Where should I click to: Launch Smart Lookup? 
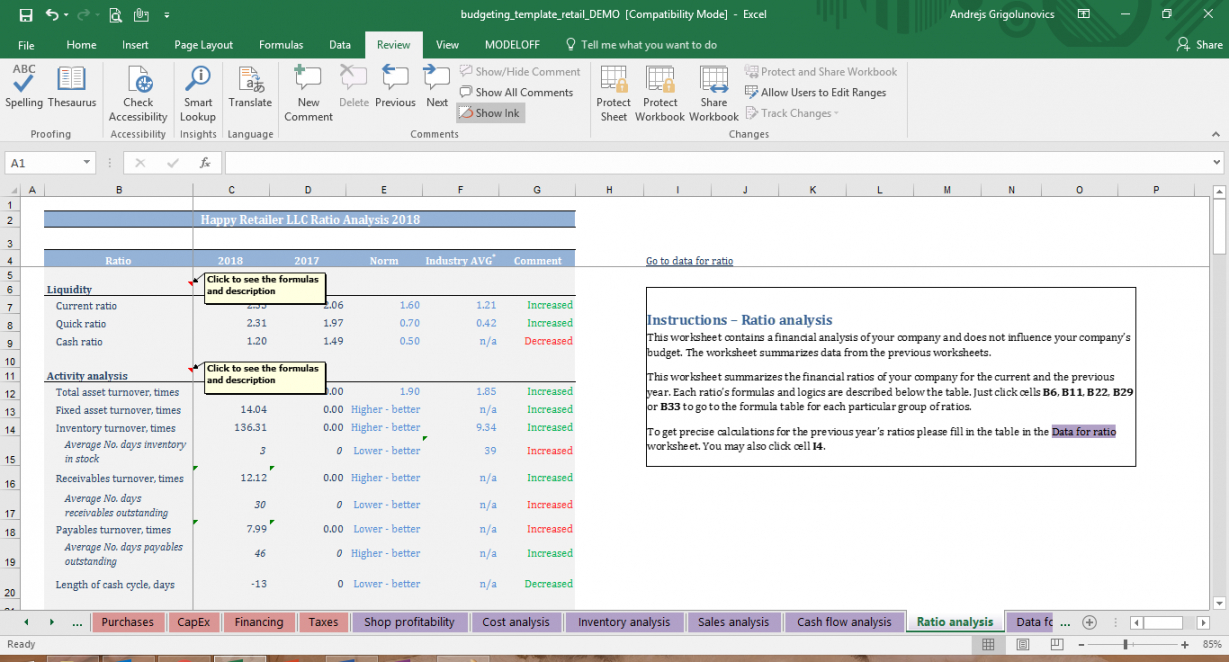(x=198, y=90)
